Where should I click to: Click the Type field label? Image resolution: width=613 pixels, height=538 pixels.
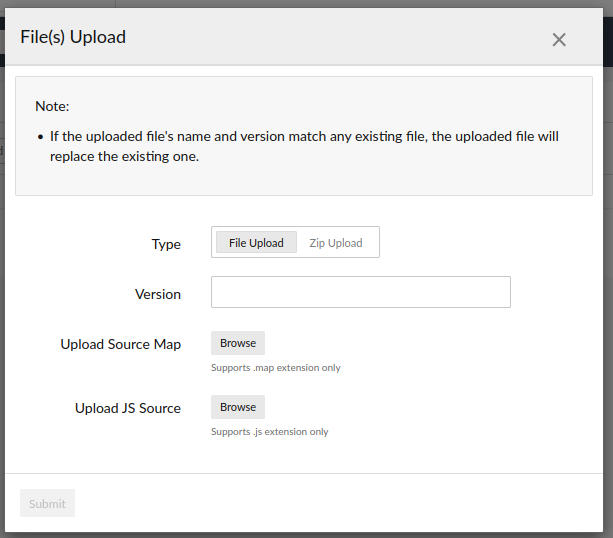(166, 244)
